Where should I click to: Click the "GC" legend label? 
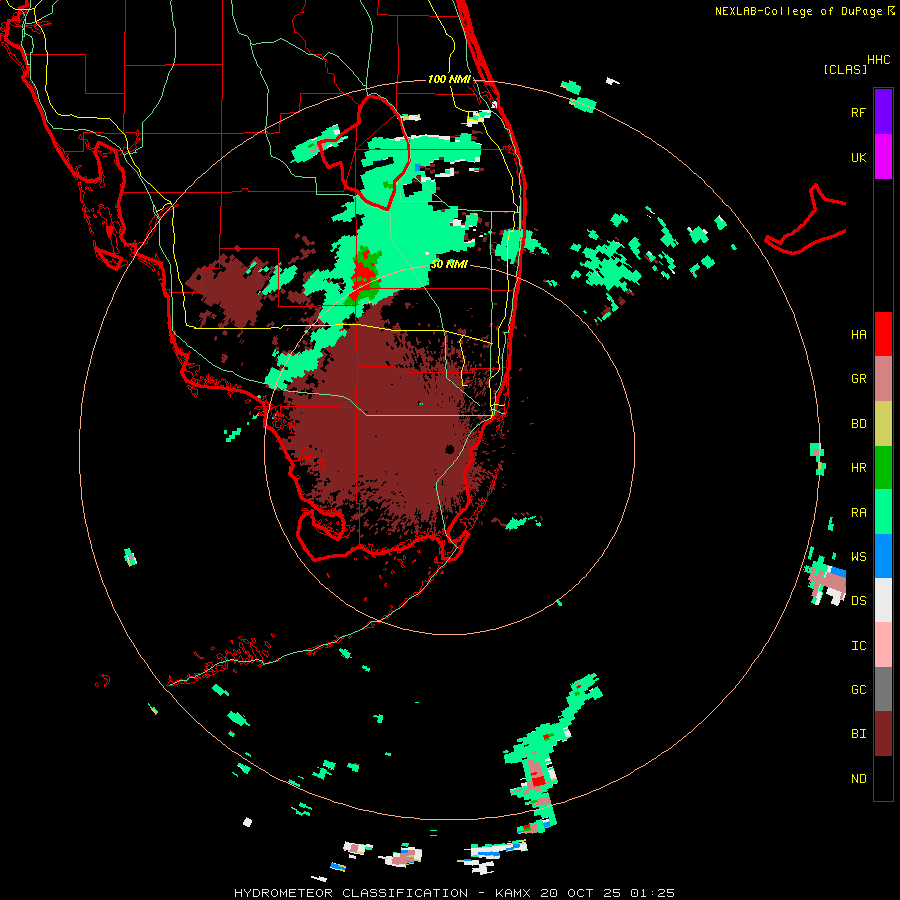click(858, 690)
